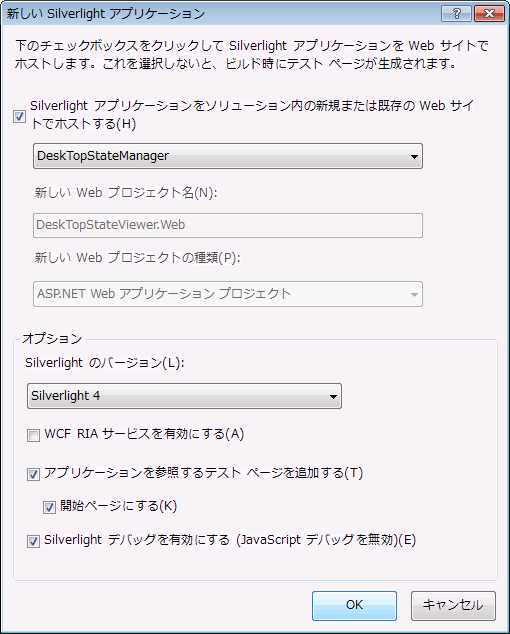
Task: Click the Silverlight のバージョン(L) label
Action: click(105, 363)
